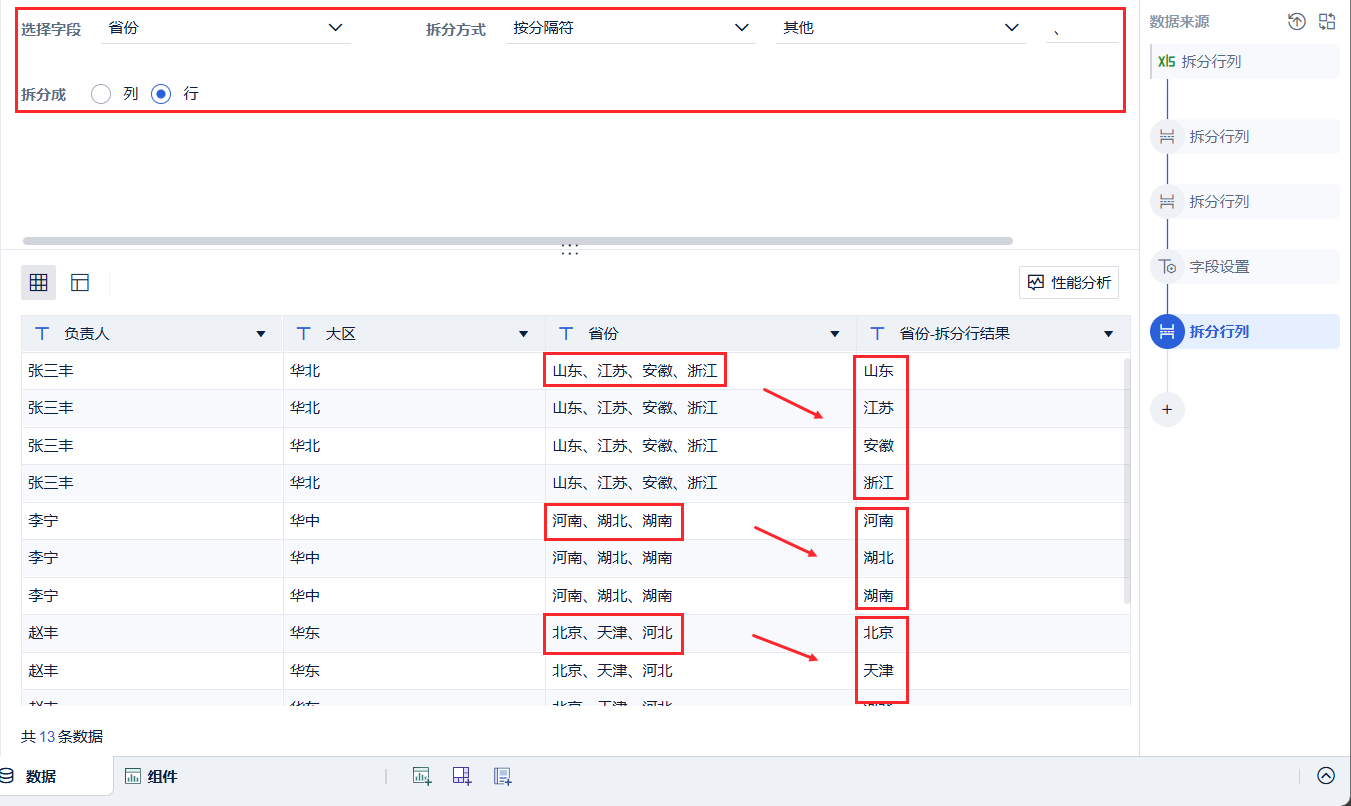
Task: Click the add chart component icon in bottom bar
Action: (x=422, y=776)
